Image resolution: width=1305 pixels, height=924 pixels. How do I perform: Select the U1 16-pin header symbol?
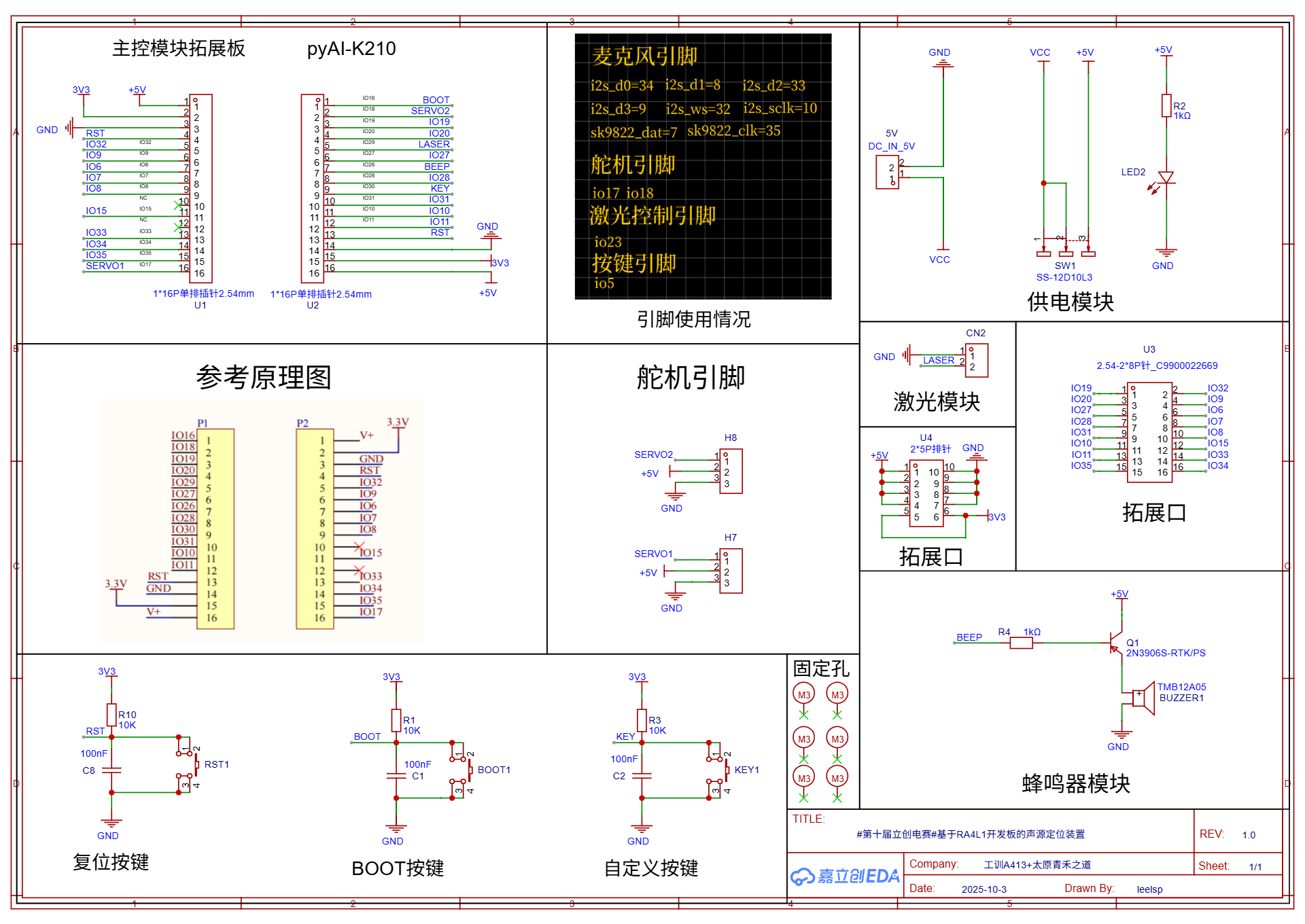201,188
